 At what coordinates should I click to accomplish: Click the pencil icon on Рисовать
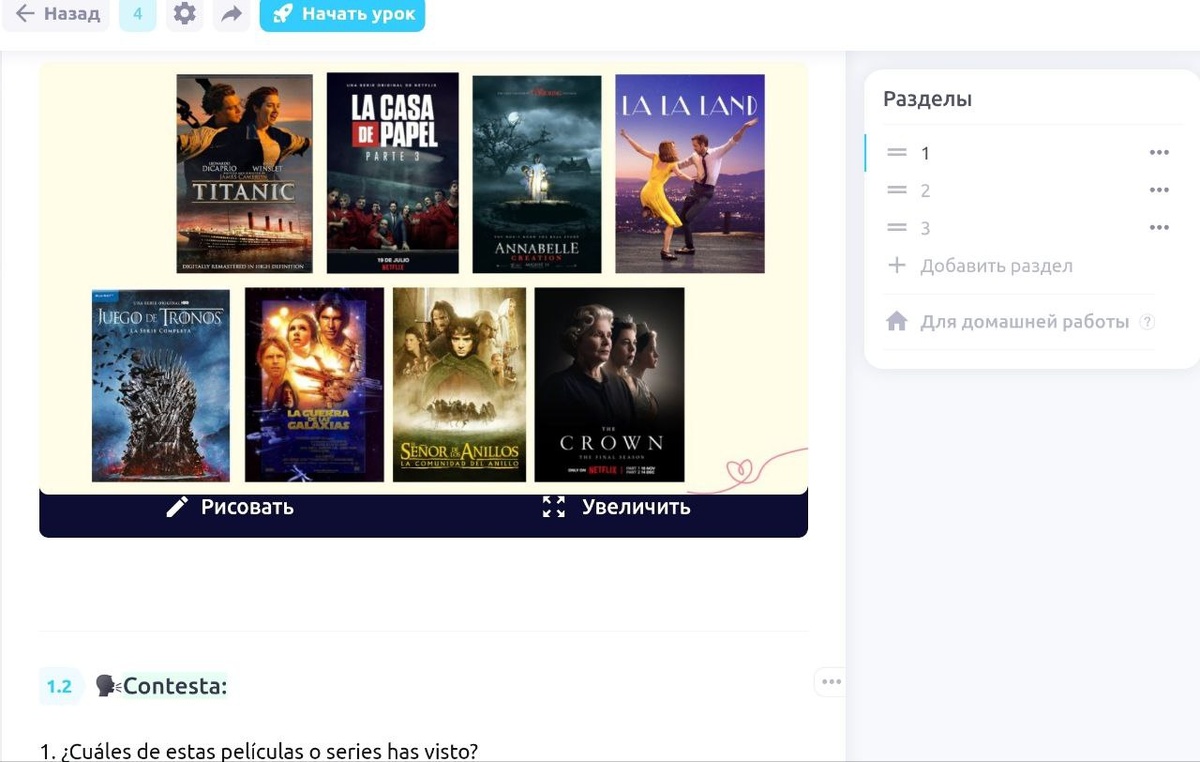click(x=177, y=507)
